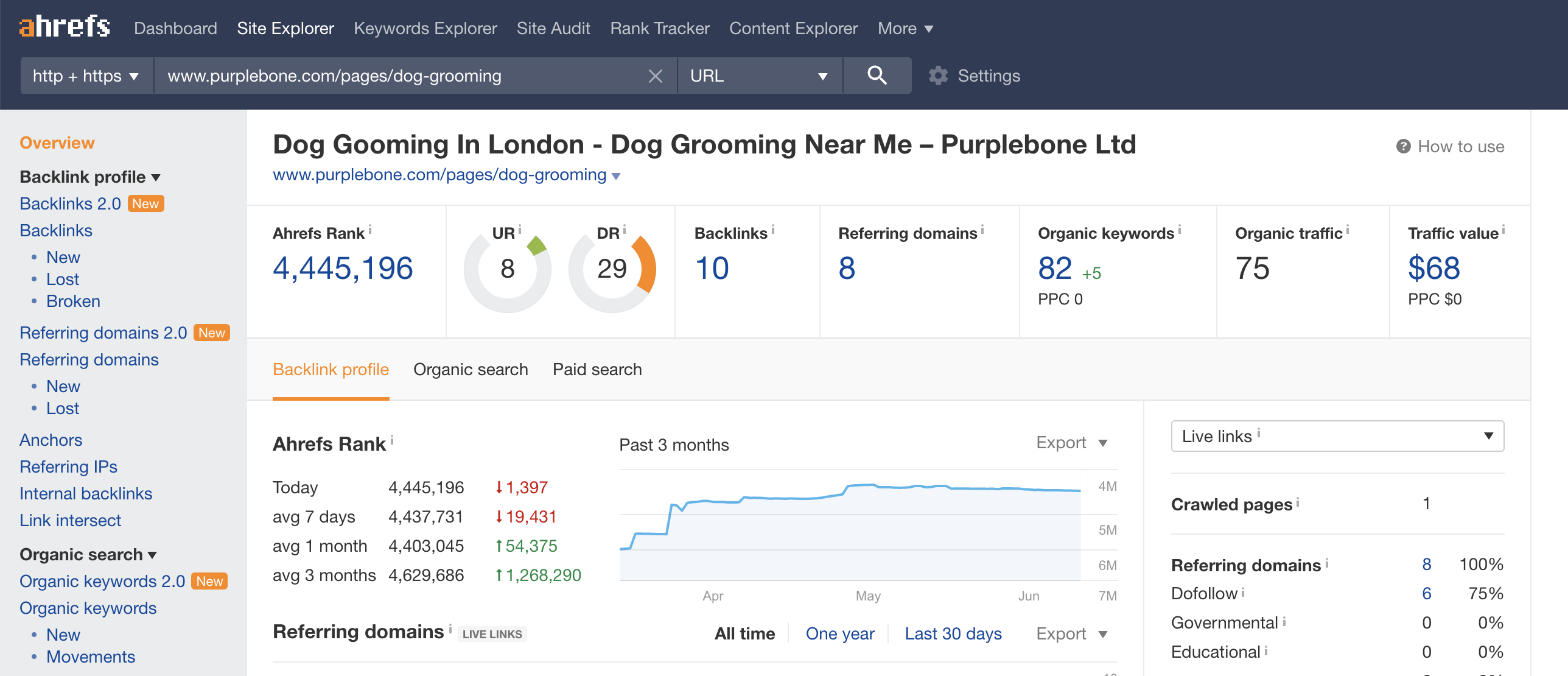Click info icon beside Organic traffic

coord(1348,230)
